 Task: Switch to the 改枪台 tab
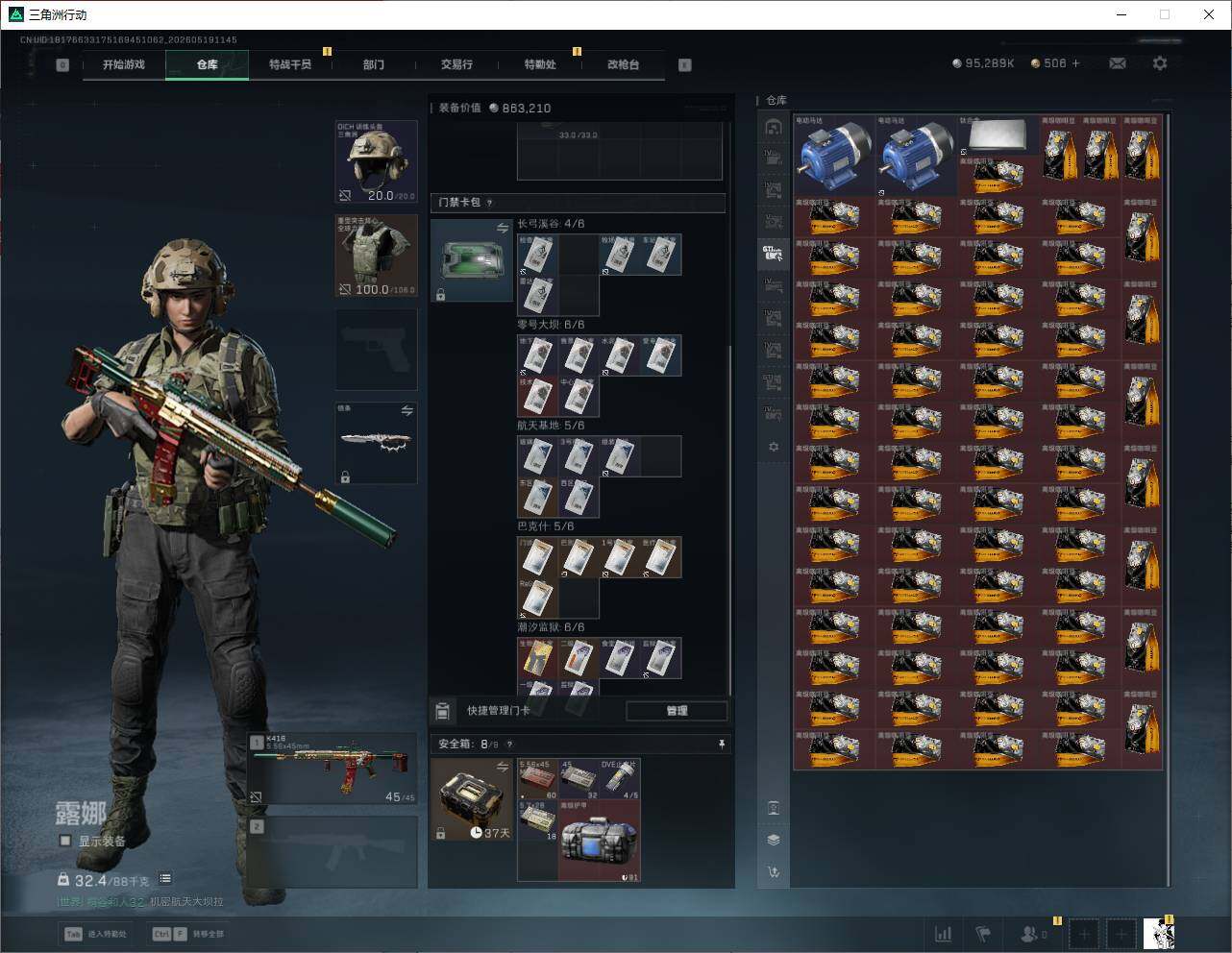coord(623,64)
